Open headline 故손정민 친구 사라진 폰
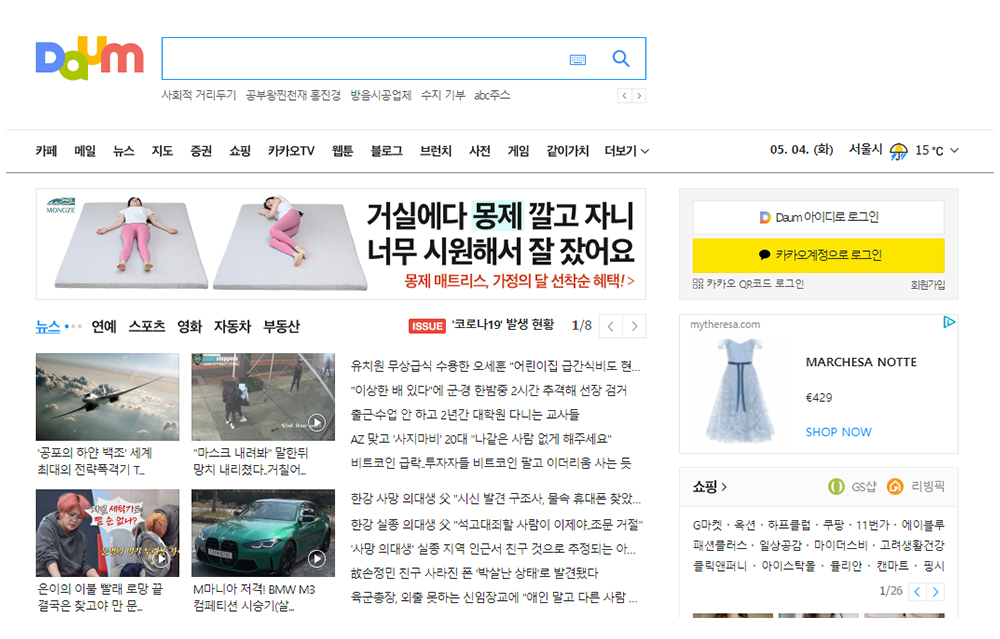This screenshot has width=1000, height=639. pos(474,573)
